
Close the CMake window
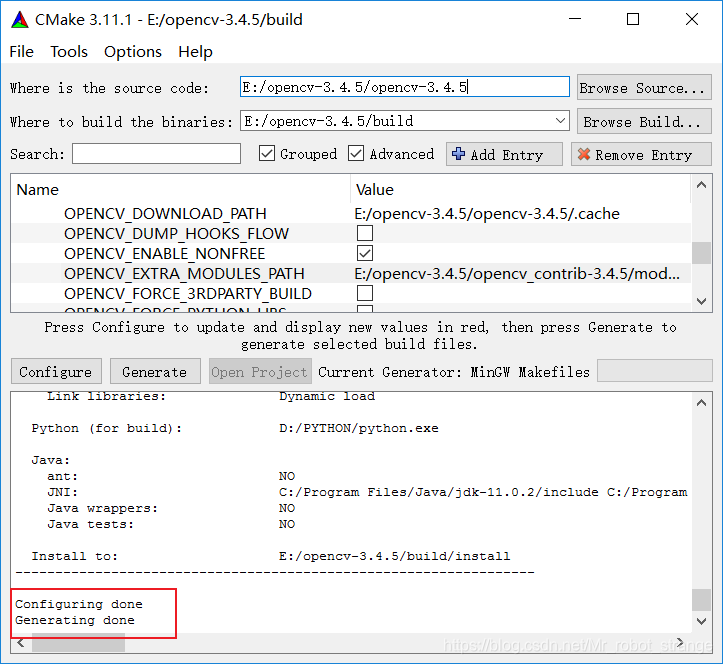(x=692, y=19)
